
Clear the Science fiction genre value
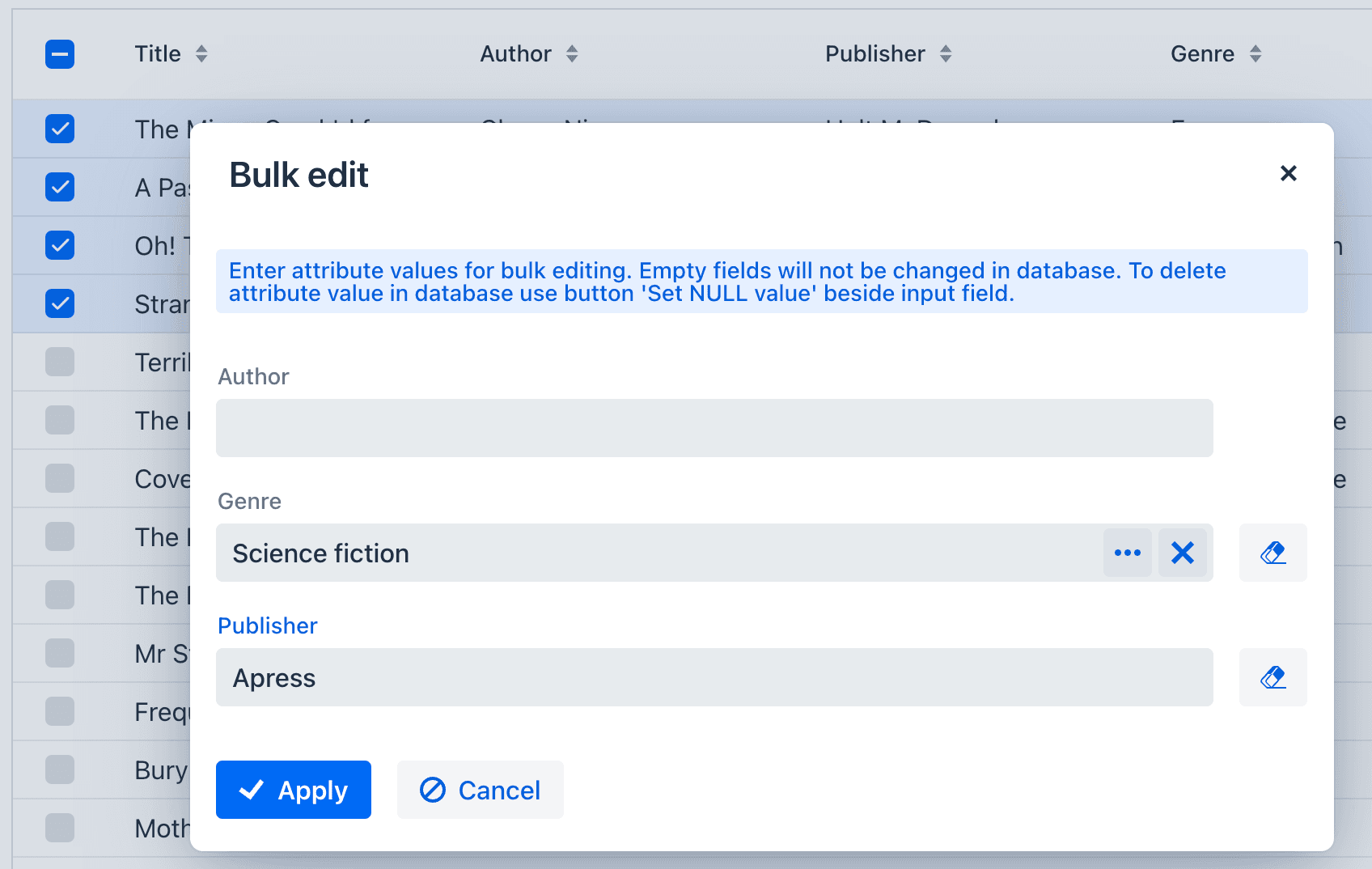(x=1182, y=553)
